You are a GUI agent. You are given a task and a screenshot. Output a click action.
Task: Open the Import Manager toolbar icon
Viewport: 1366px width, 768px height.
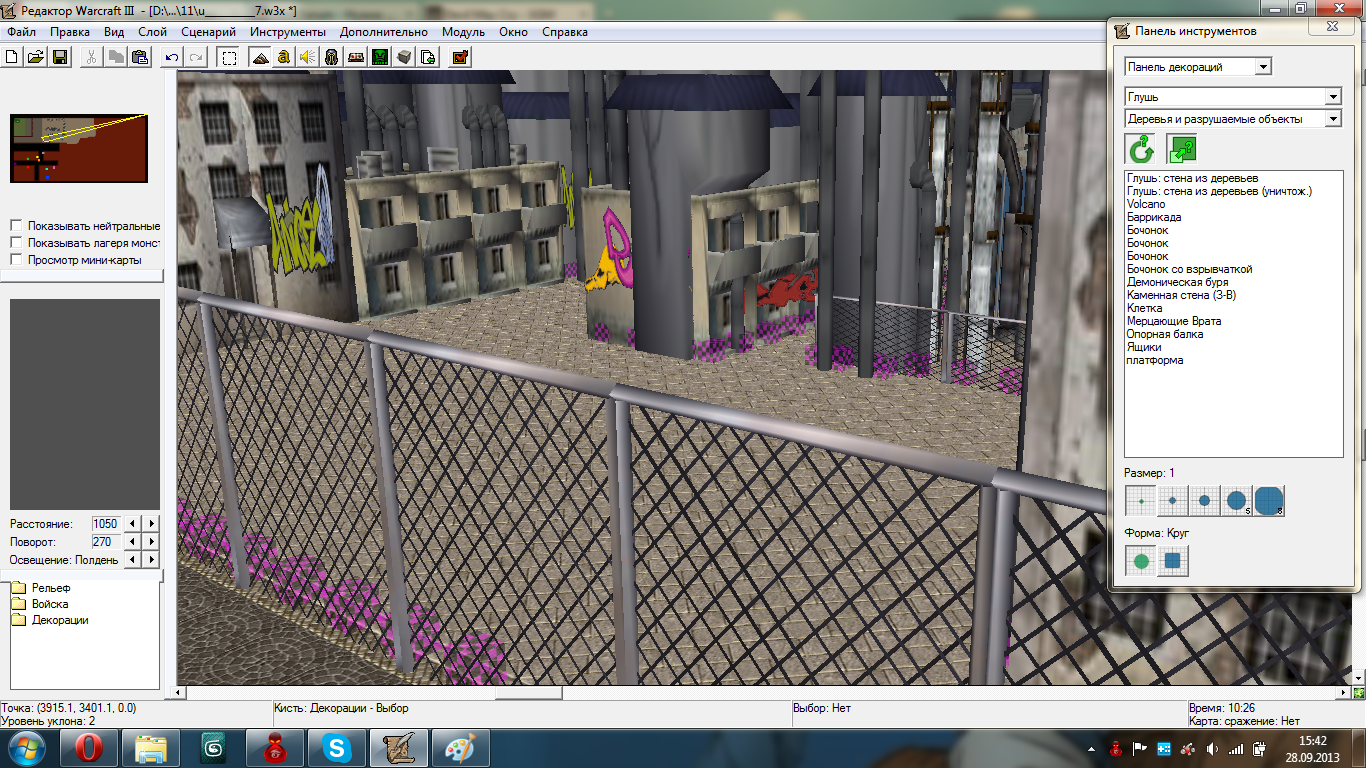[428, 57]
